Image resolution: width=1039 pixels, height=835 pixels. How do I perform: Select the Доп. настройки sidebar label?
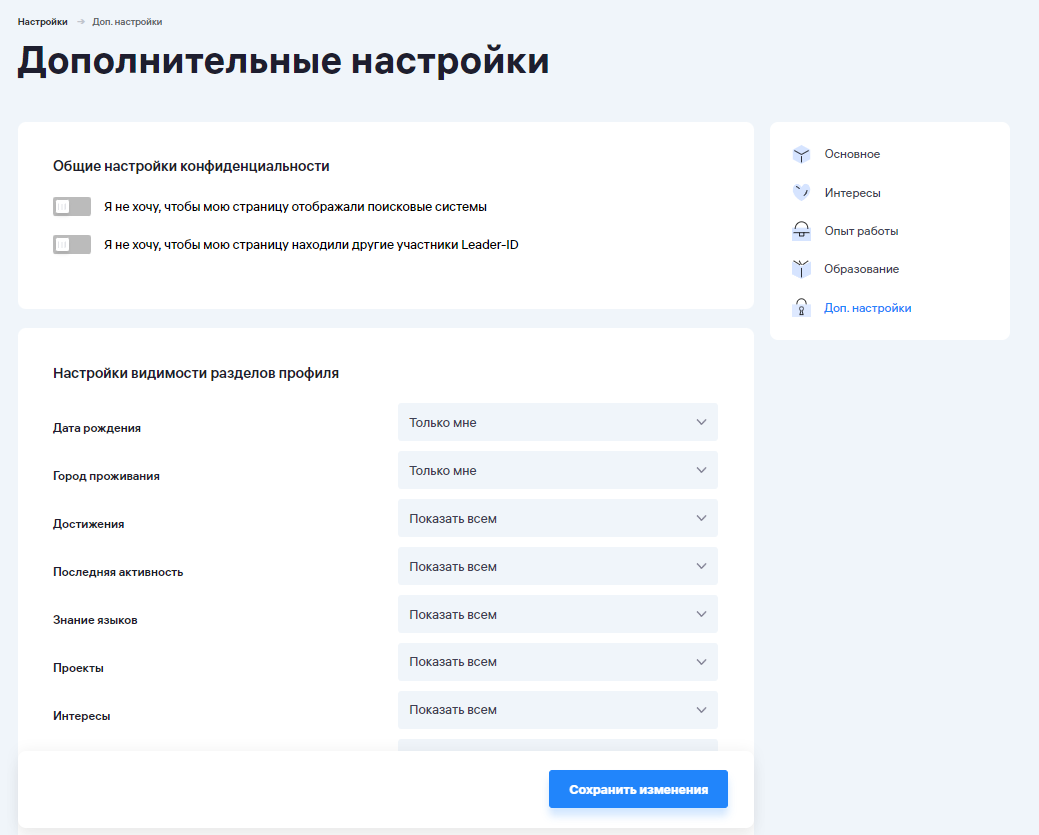(x=867, y=308)
